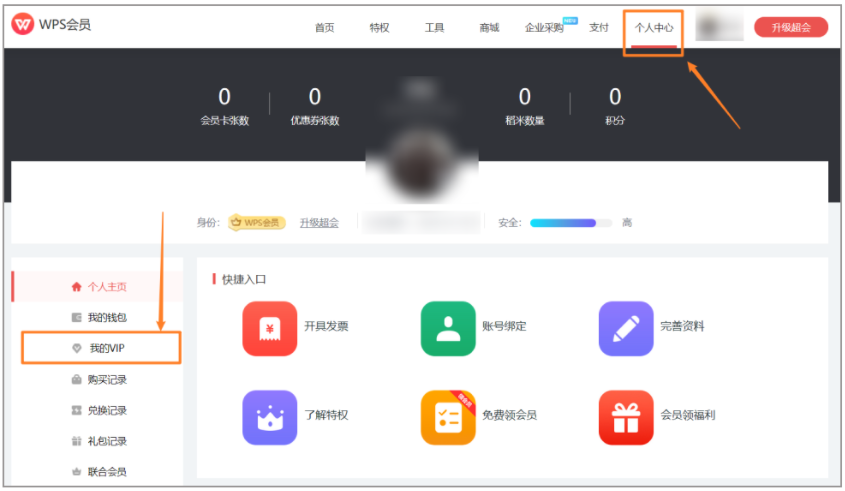The width and height of the screenshot is (845, 491).
Task: Open the 支付 navigation item
Action: [599, 27]
